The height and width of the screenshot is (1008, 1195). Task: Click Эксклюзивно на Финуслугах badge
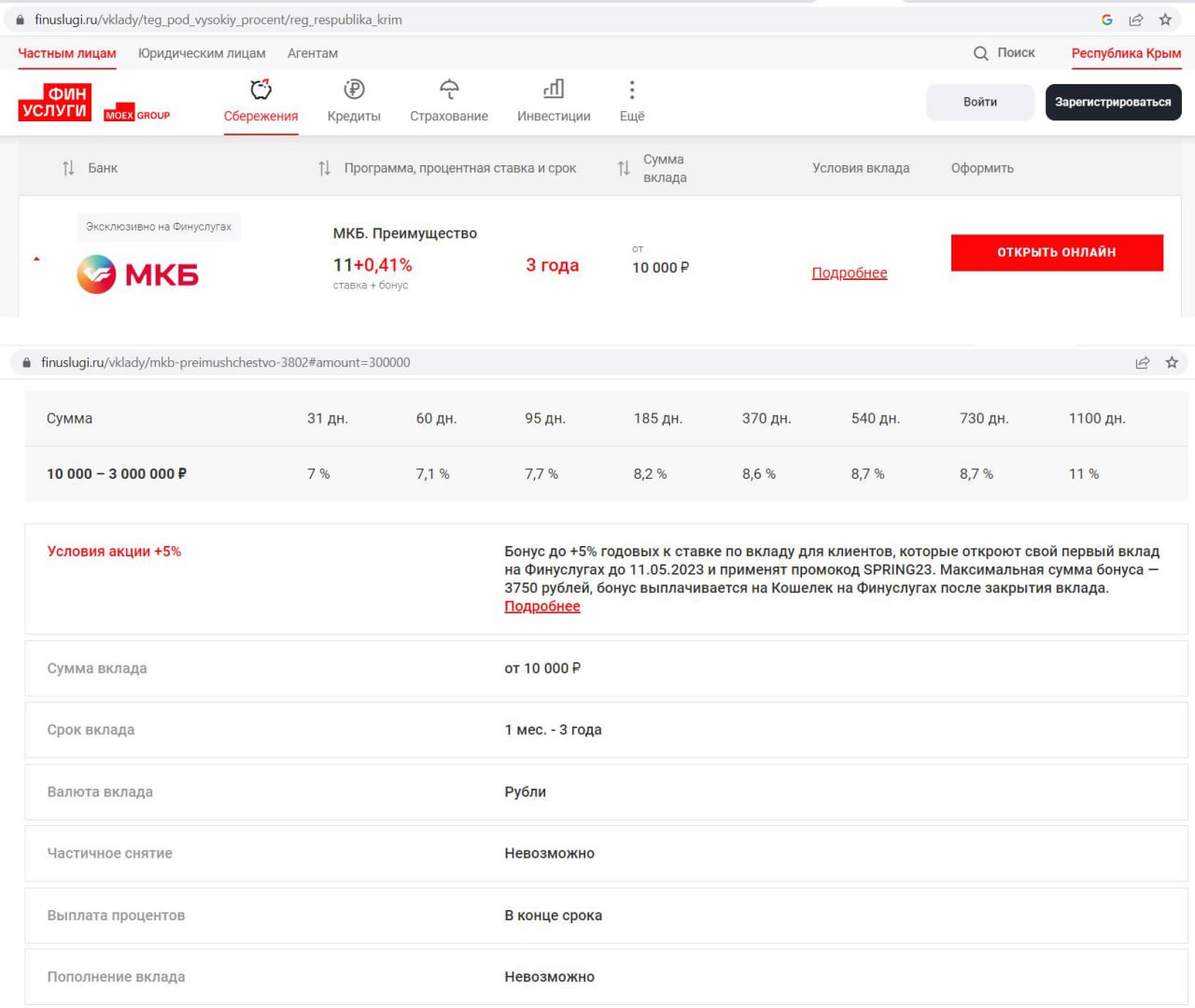click(159, 227)
